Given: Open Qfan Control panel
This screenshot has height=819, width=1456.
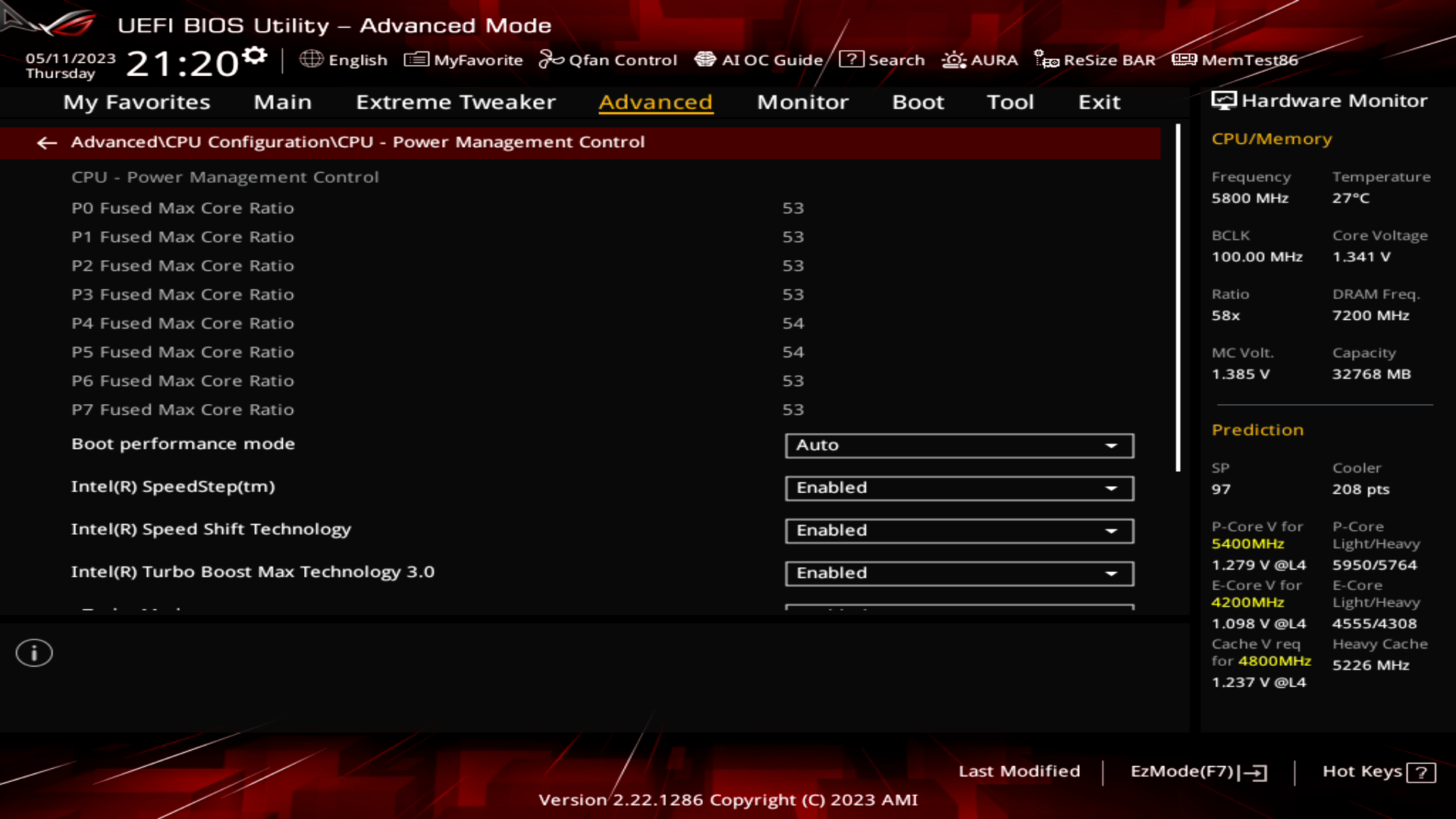Looking at the screenshot, I should pyautogui.click(x=608, y=60).
